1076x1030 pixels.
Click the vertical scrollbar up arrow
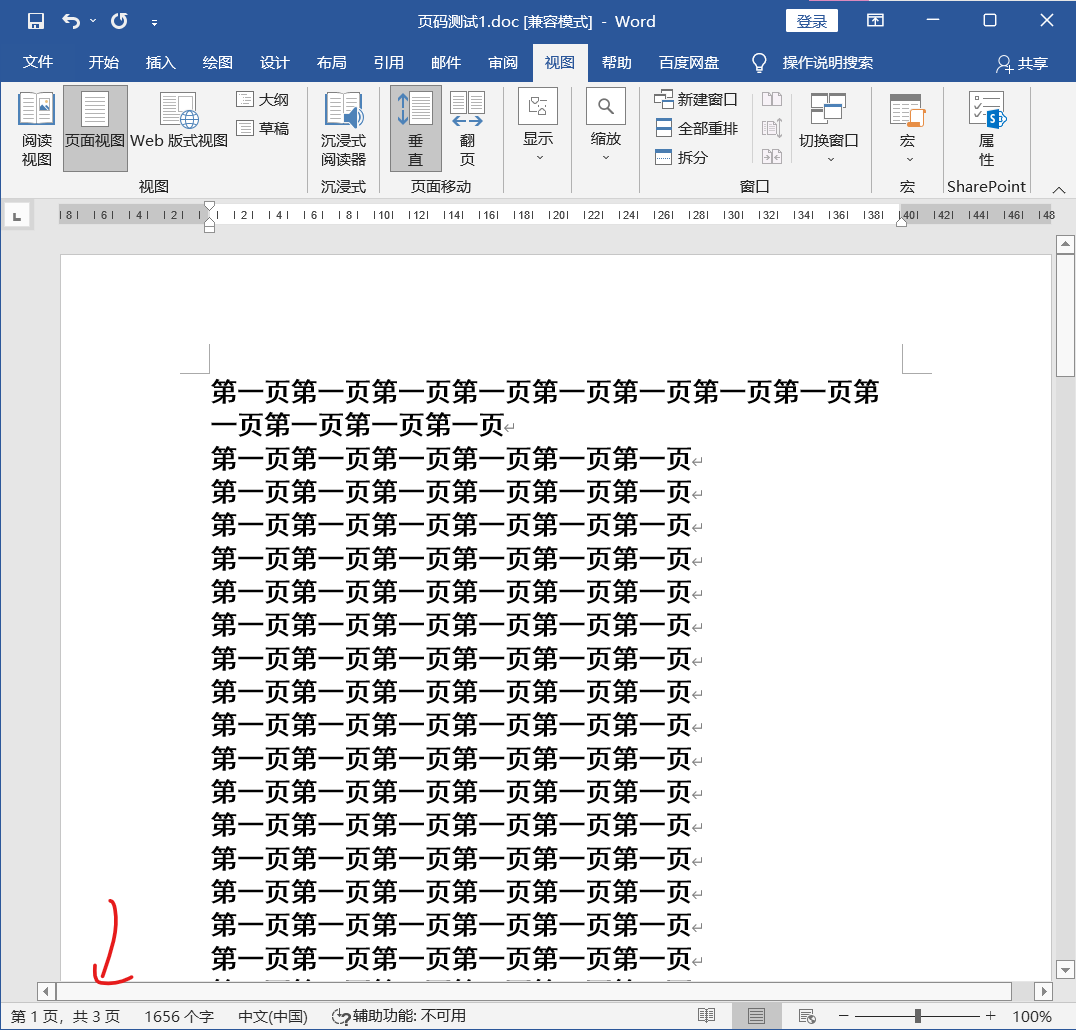point(1065,244)
